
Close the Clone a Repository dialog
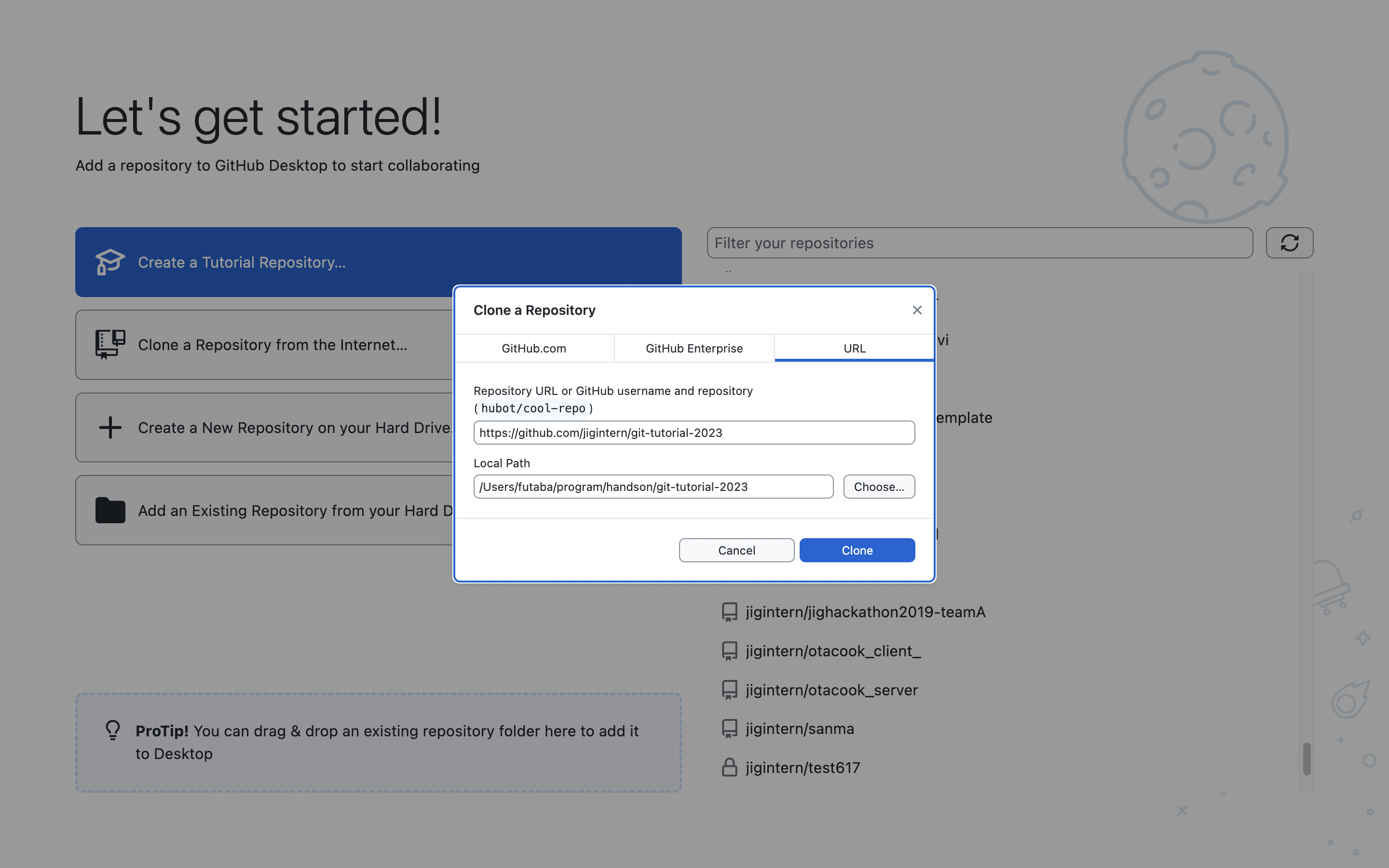click(917, 310)
